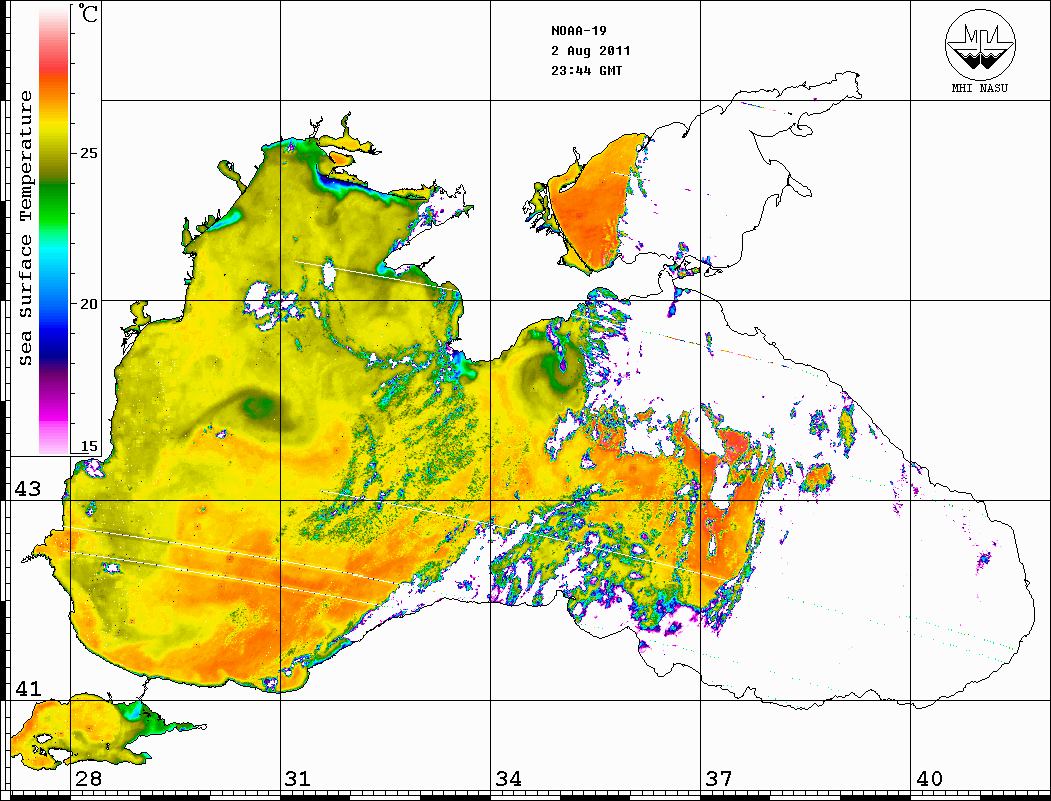Click longitude label 34

(509, 779)
